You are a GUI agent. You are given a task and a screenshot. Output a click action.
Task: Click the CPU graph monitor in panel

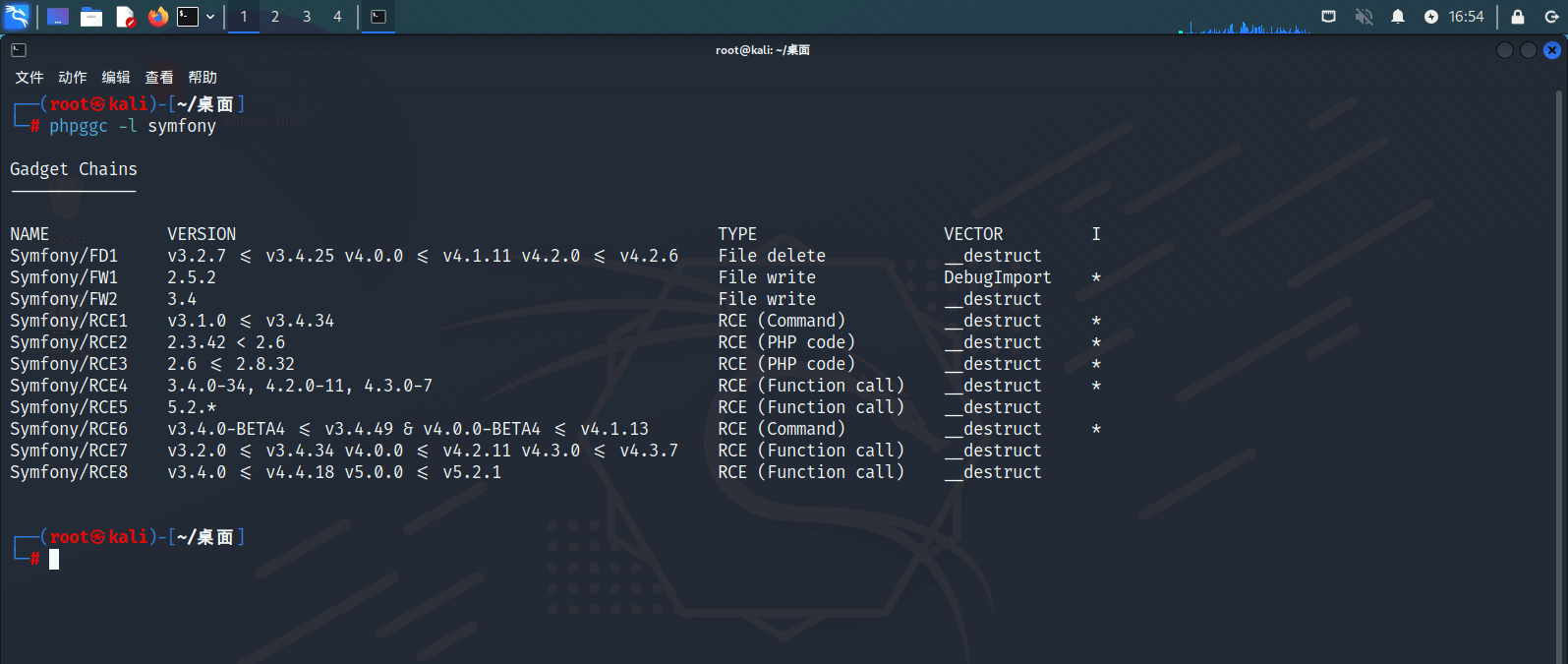click(1245, 24)
